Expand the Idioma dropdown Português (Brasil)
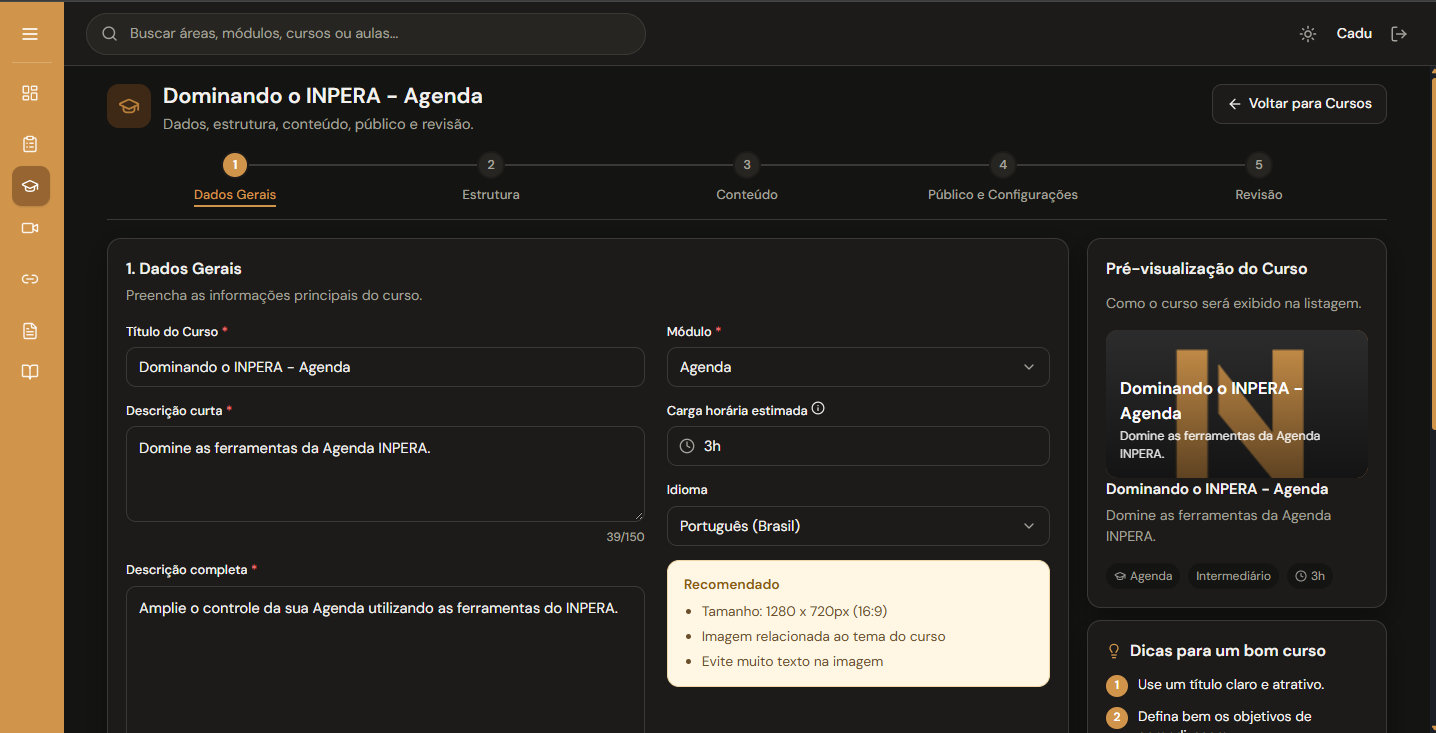This screenshot has height=733, width=1436. [x=858, y=526]
